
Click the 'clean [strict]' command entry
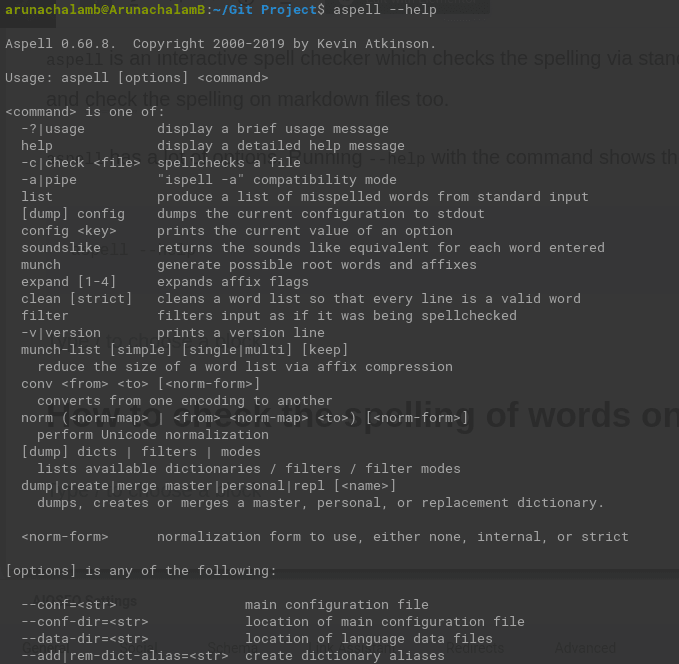(x=77, y=299)
